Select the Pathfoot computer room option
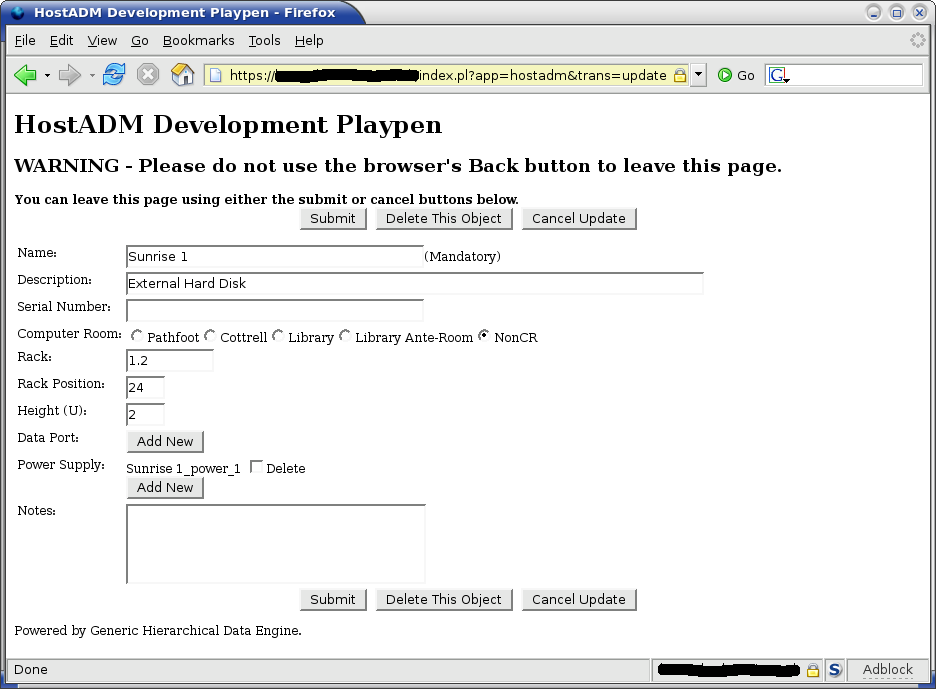The width and height of the screenshot is (936, 689). click(137, 336)
